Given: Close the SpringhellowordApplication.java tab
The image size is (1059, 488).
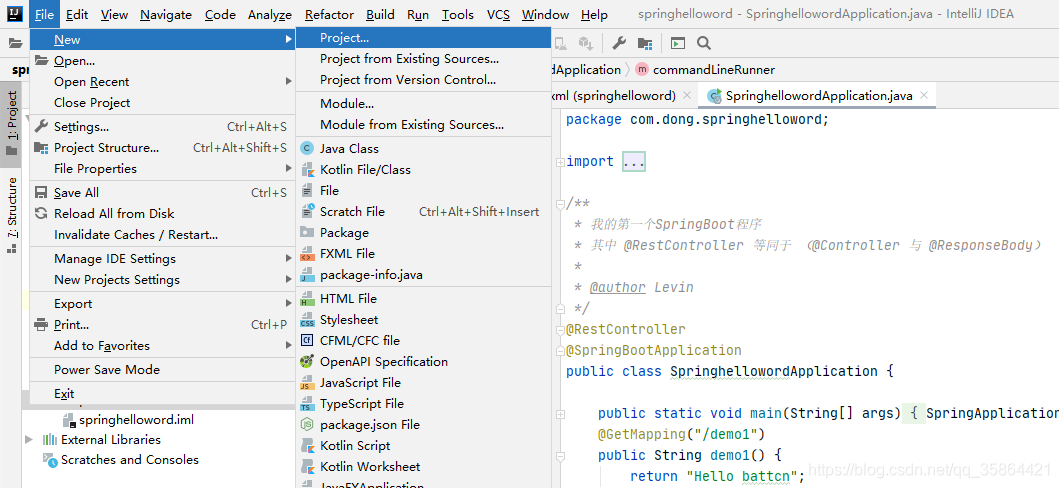Looking at the screenshot, I should pyautogui.click(x=924, y=95).
